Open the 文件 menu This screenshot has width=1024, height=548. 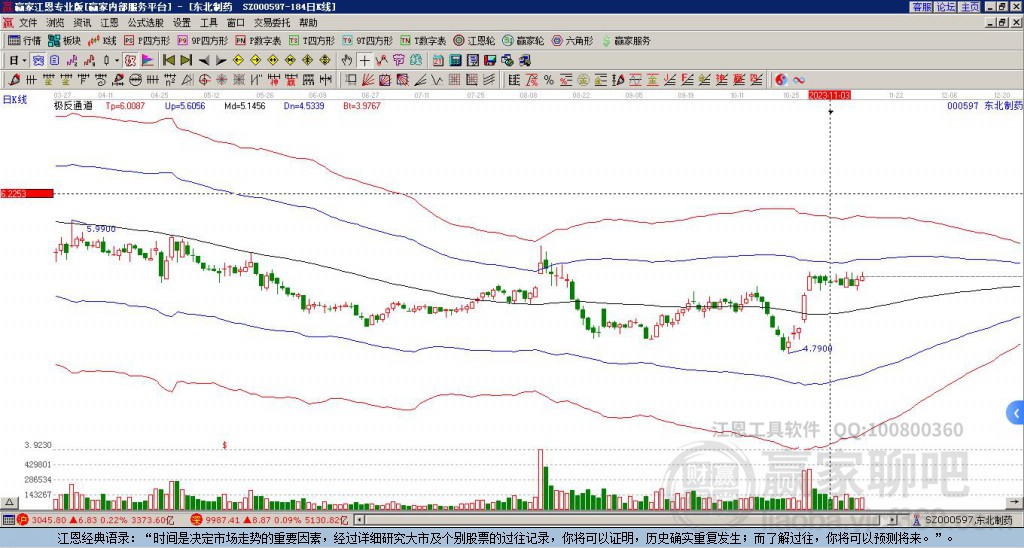(x=28, y=23)
